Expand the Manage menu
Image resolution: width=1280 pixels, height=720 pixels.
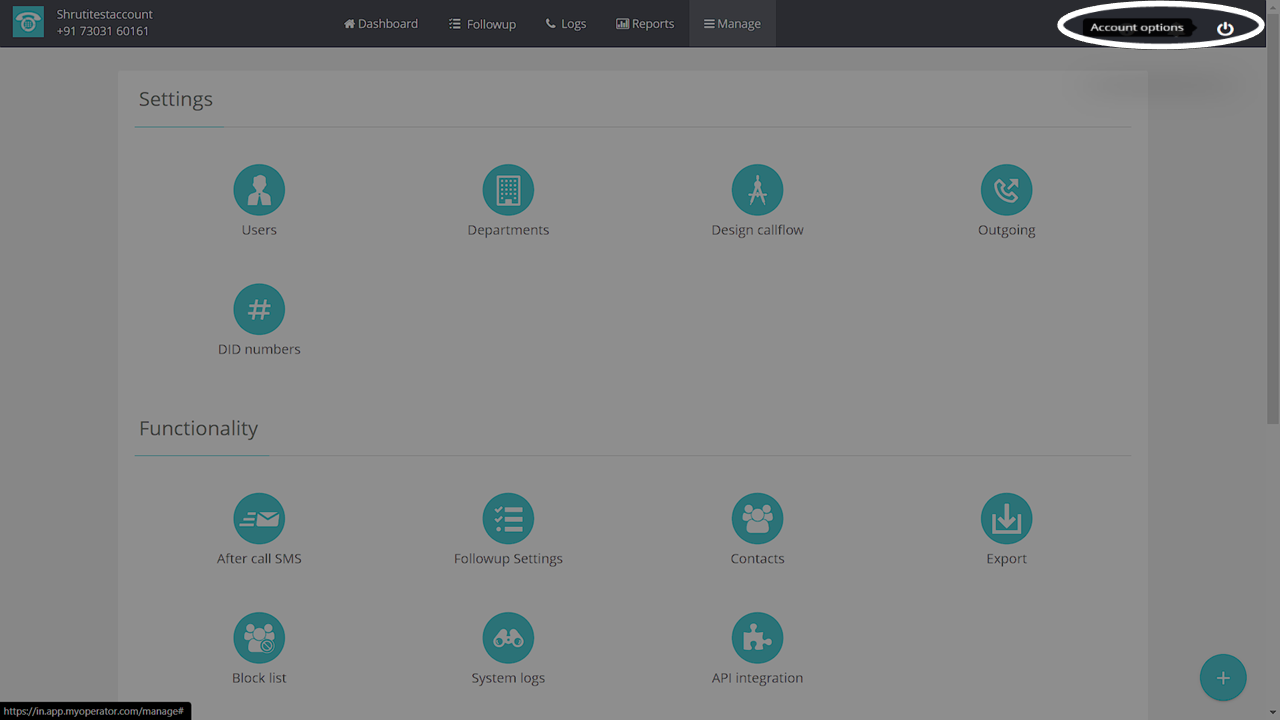click(732, 24)
